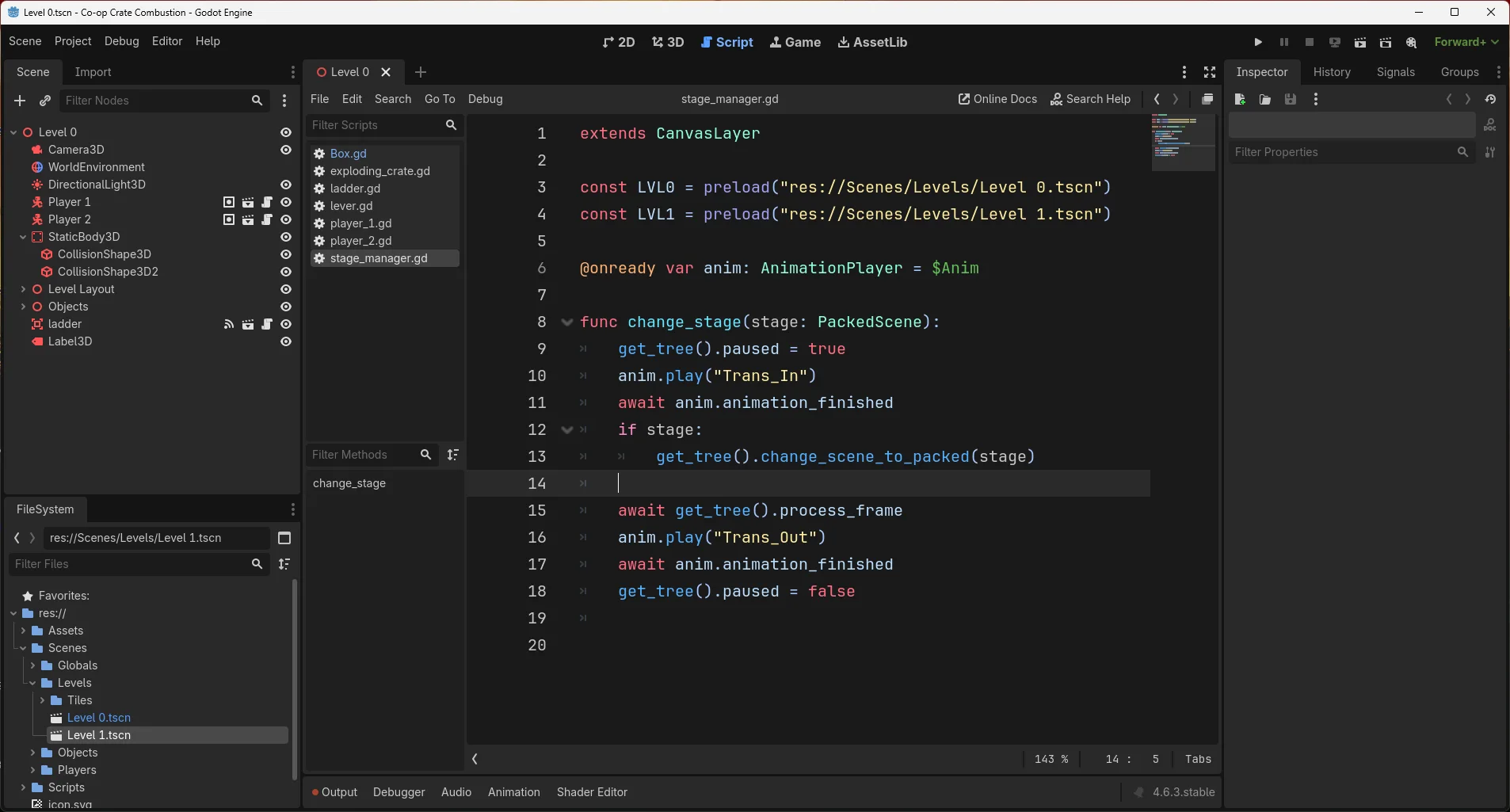
Task: Click Search Help button
Action: pos(1090,99)
